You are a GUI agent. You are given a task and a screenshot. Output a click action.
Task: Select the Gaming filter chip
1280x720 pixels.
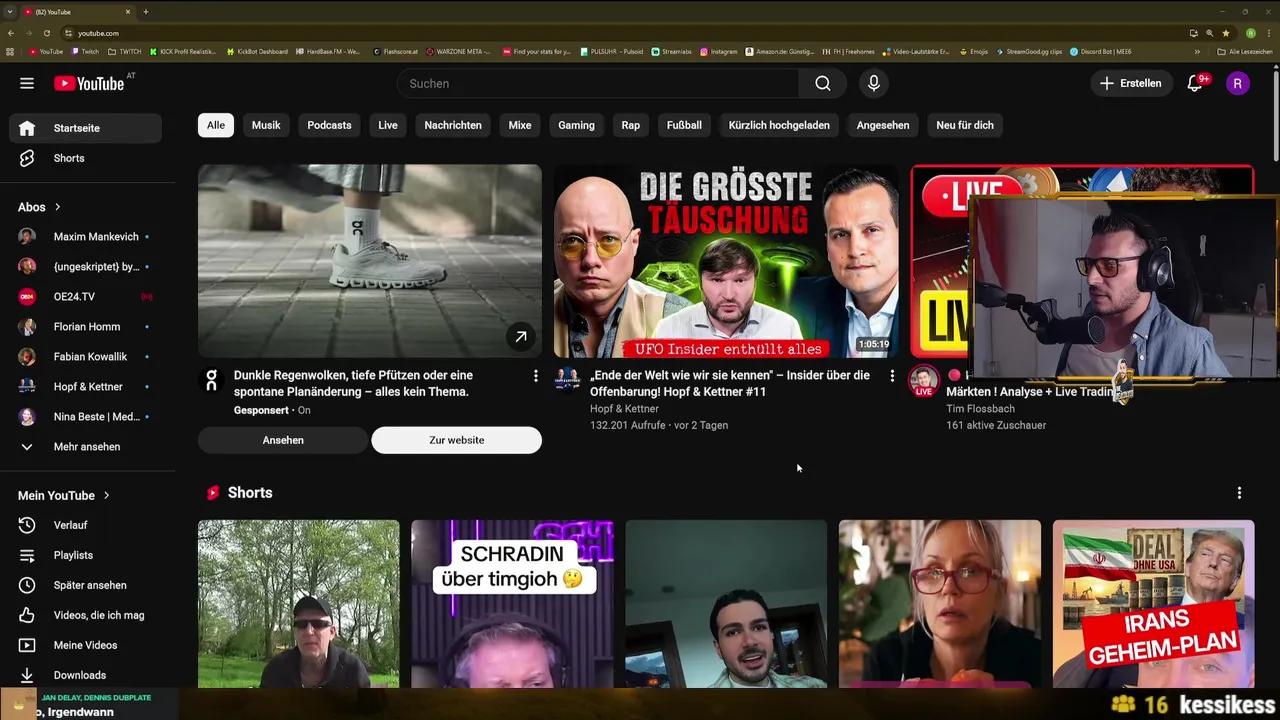click(x=576, y=125)
